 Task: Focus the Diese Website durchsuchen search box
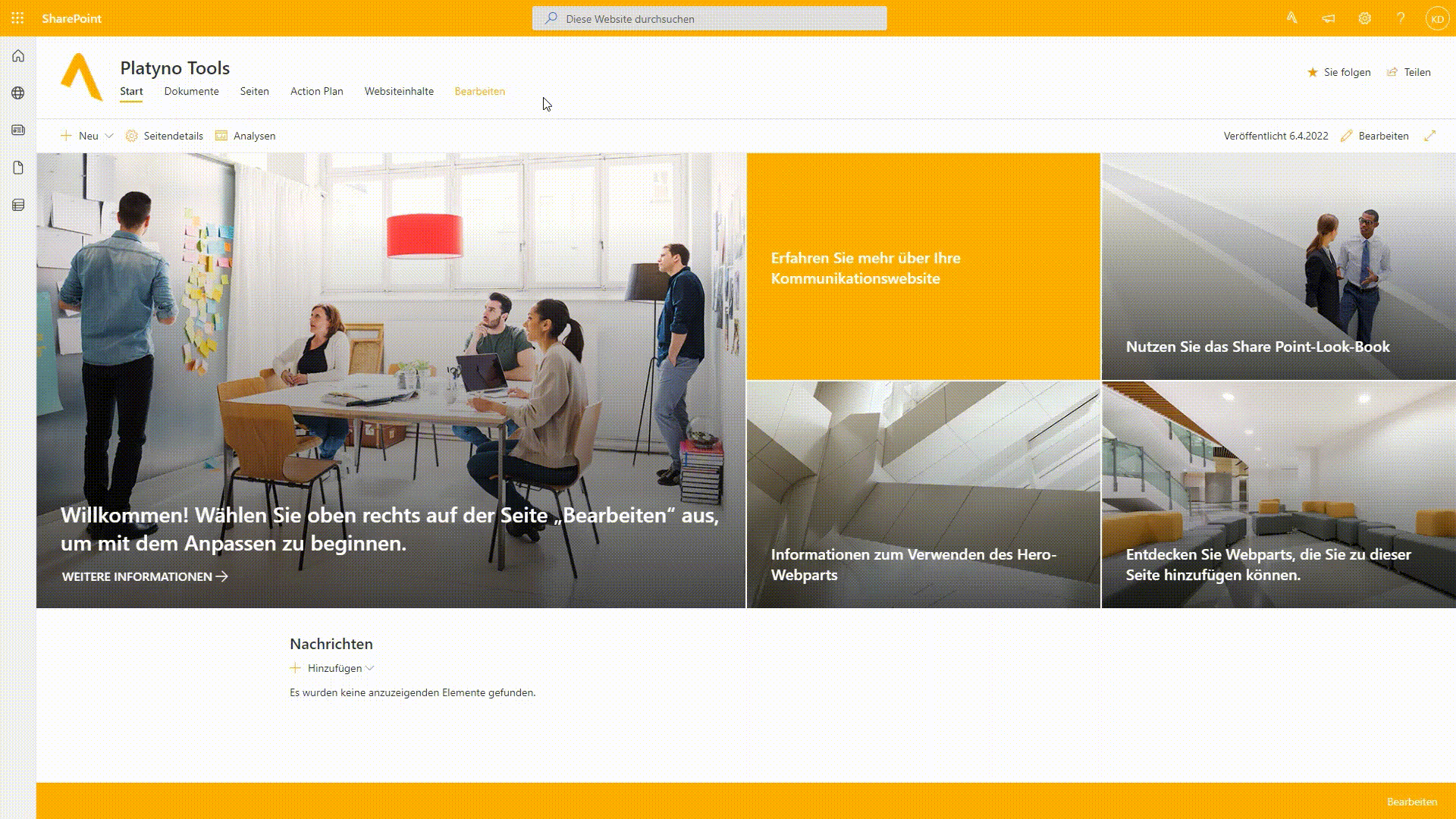[x=710, y=18]
